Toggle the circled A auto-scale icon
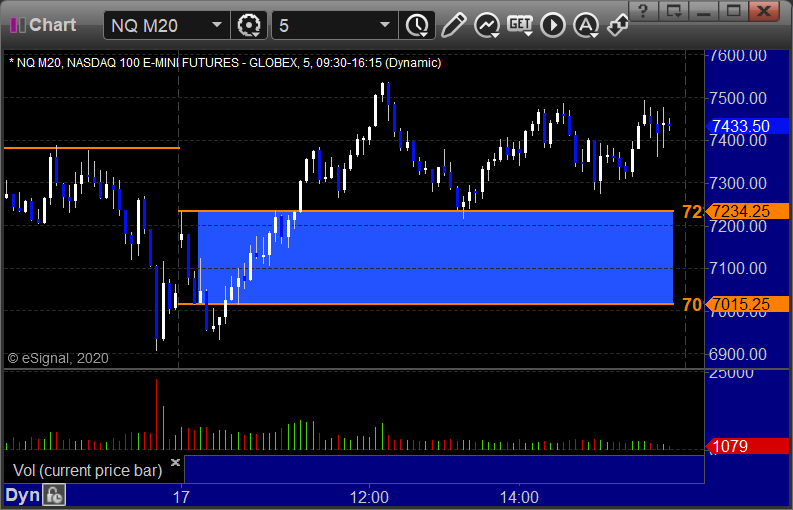Screen dimensions: 793x510 [586, 25]
